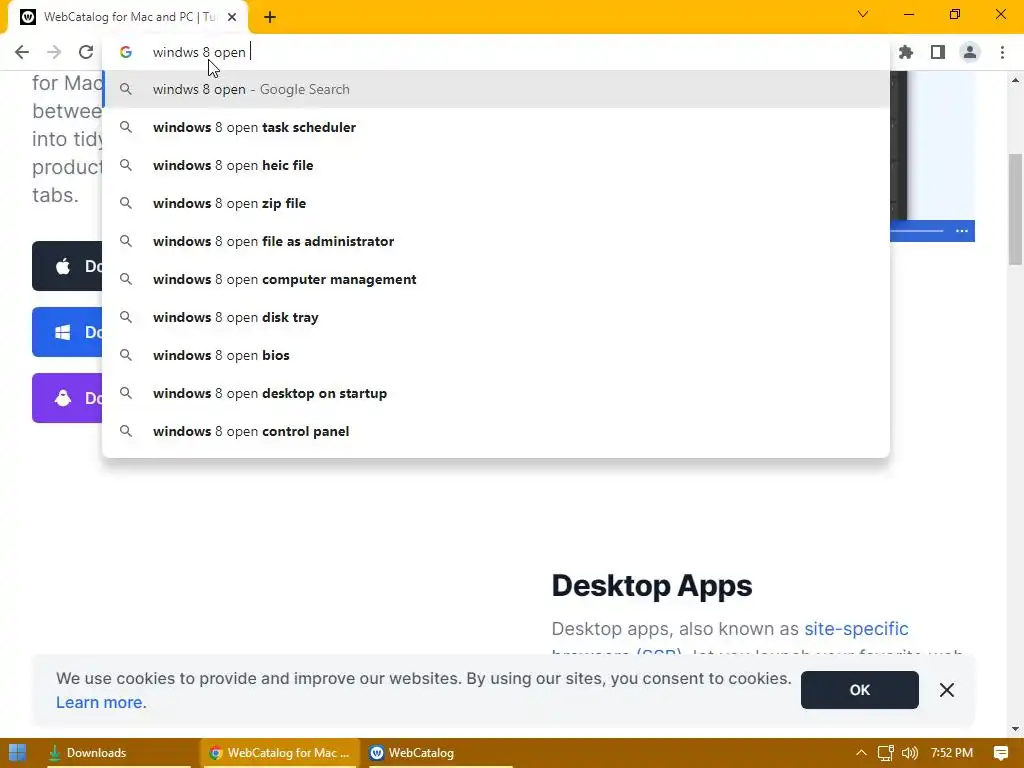Accept cookies with OK button
Image resolution: width=1024 pixels, height=768 pixels.
click(859, 690)
